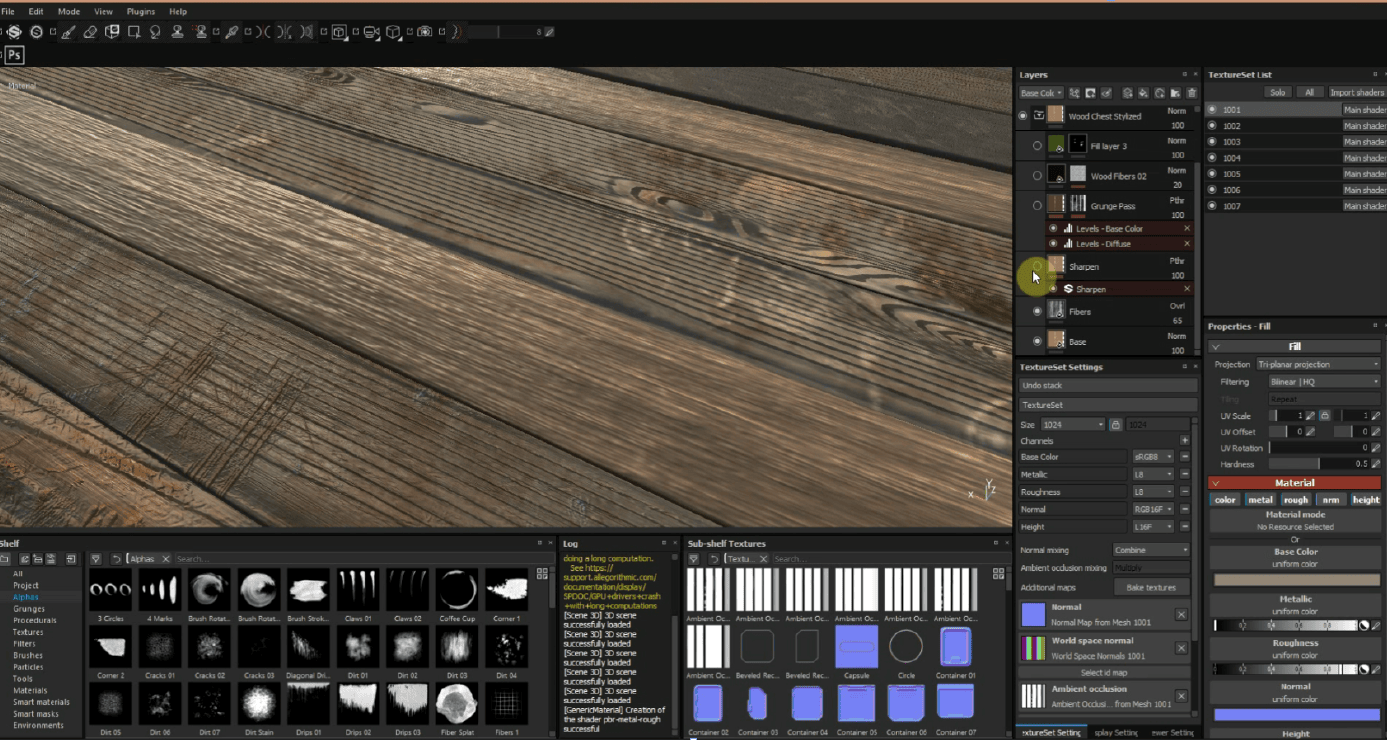Open the Base Color channel dropdown in Layers
The image size is (1387, 740).
pos(1041,93)
